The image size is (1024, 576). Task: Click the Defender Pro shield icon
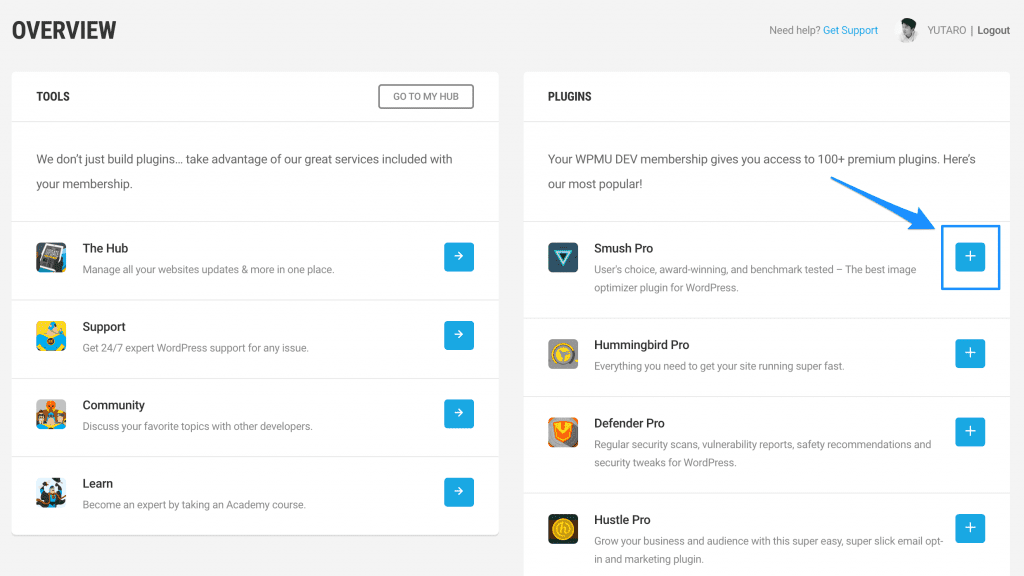(563, 432)
